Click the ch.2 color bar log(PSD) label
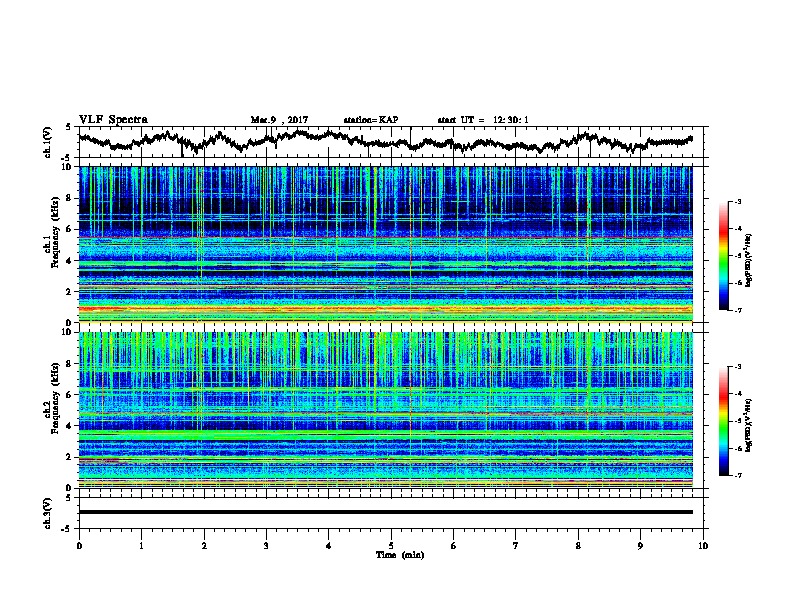The image size is (792, 612). pos(749,425)
